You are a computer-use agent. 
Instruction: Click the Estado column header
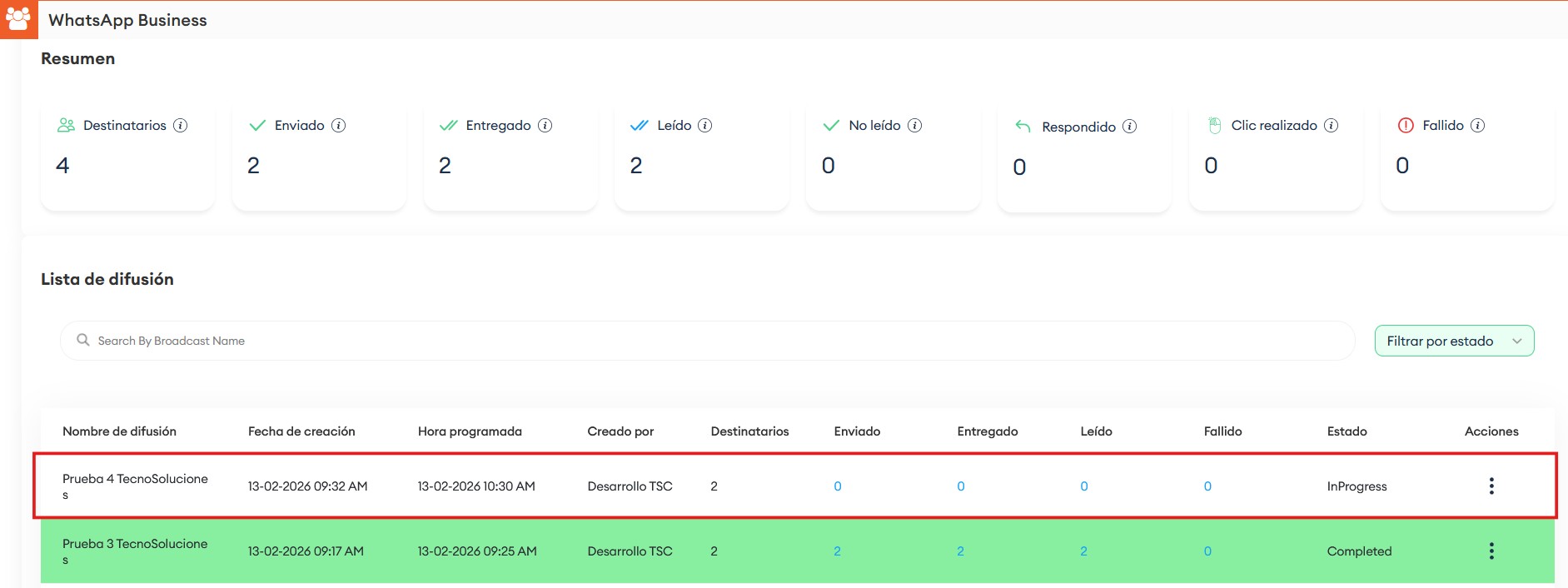(1346, 431)
